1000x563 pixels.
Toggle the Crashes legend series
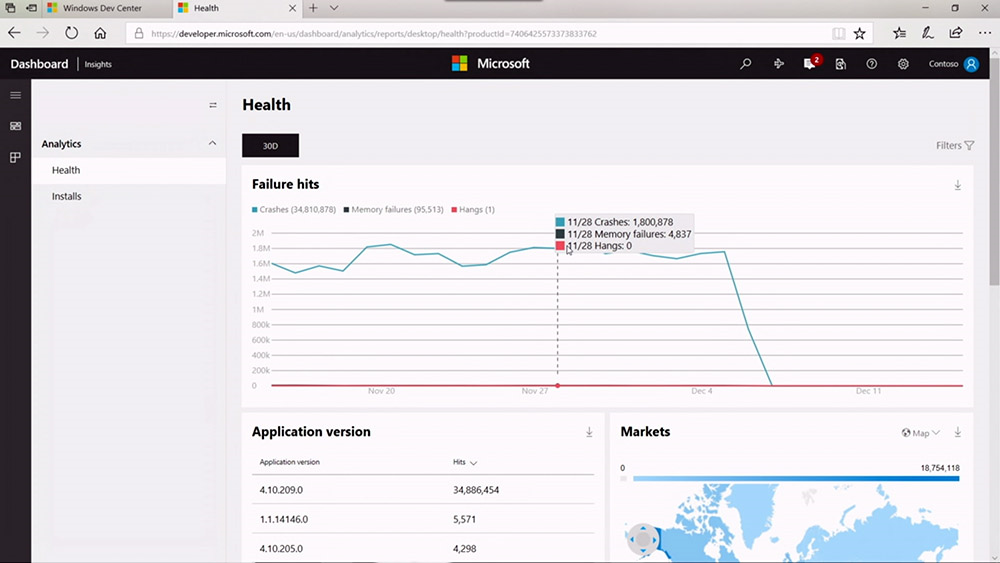tap(294, 209)
